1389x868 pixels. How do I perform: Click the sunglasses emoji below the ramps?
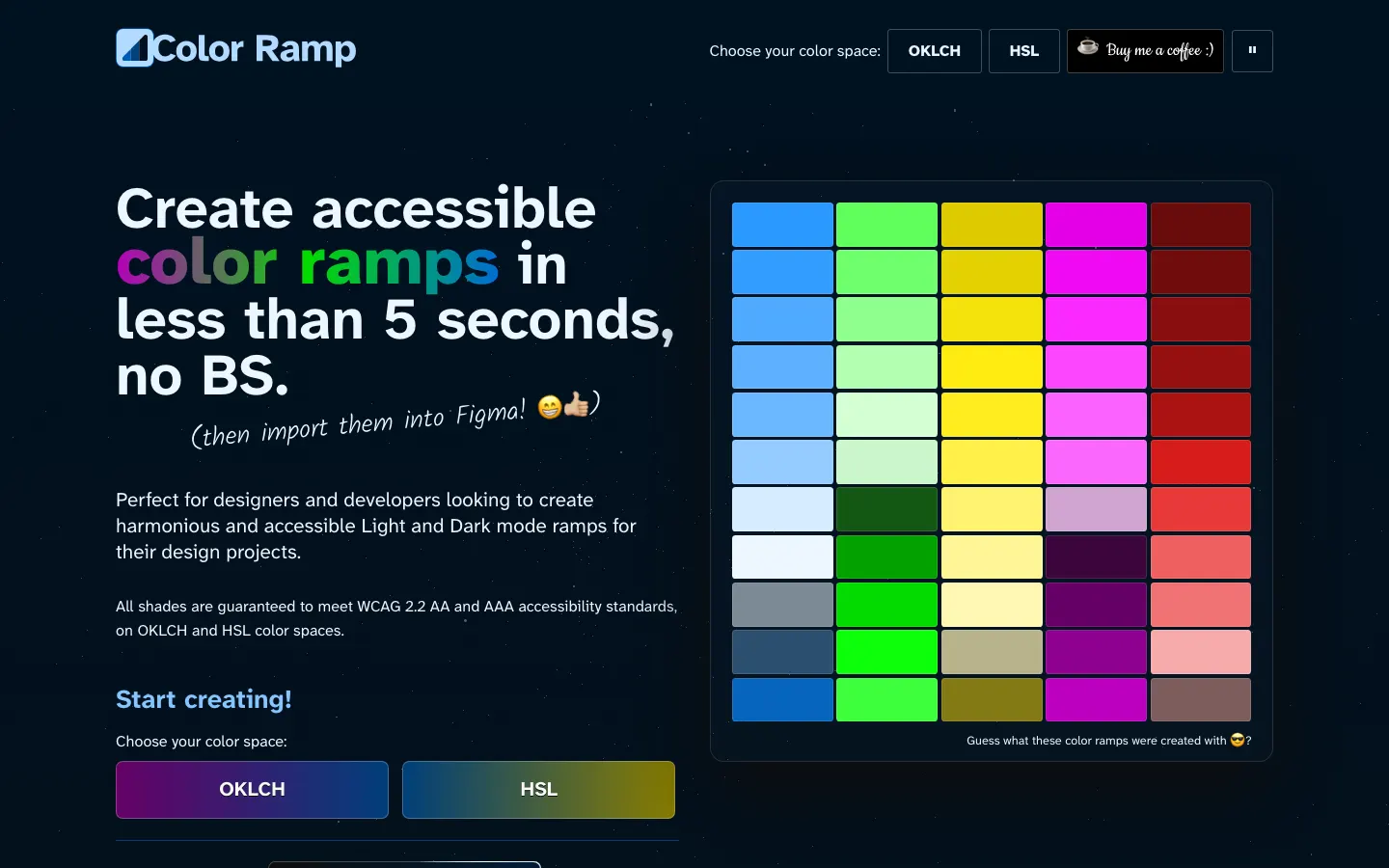coord(1237,740)
